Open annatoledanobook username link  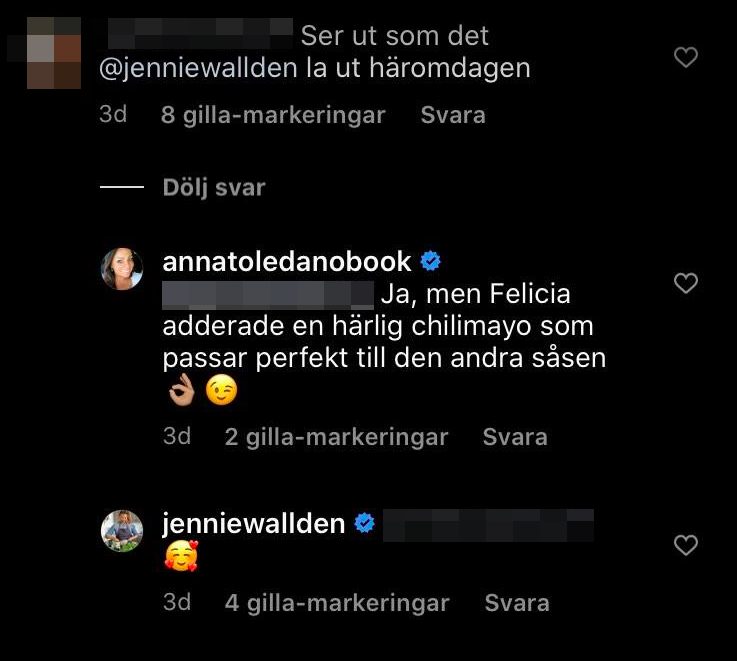pyautogui.click(x=287, y=261)
